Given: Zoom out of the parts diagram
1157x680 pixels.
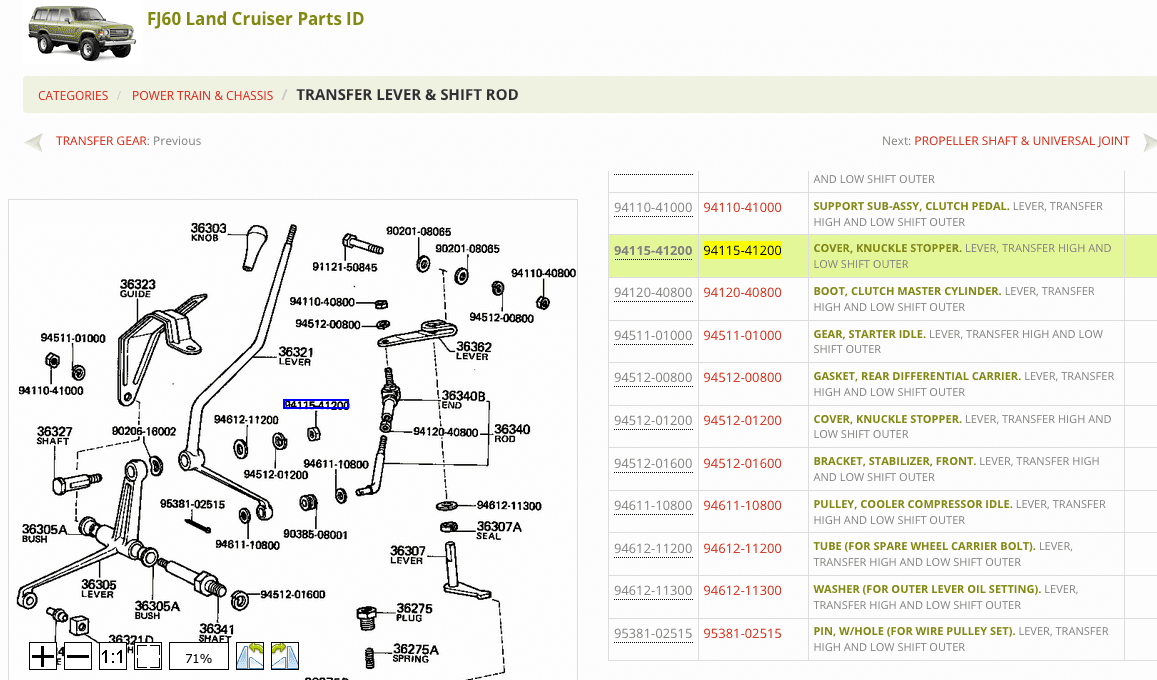Looking at the screenshot, I should click(77, 656).
